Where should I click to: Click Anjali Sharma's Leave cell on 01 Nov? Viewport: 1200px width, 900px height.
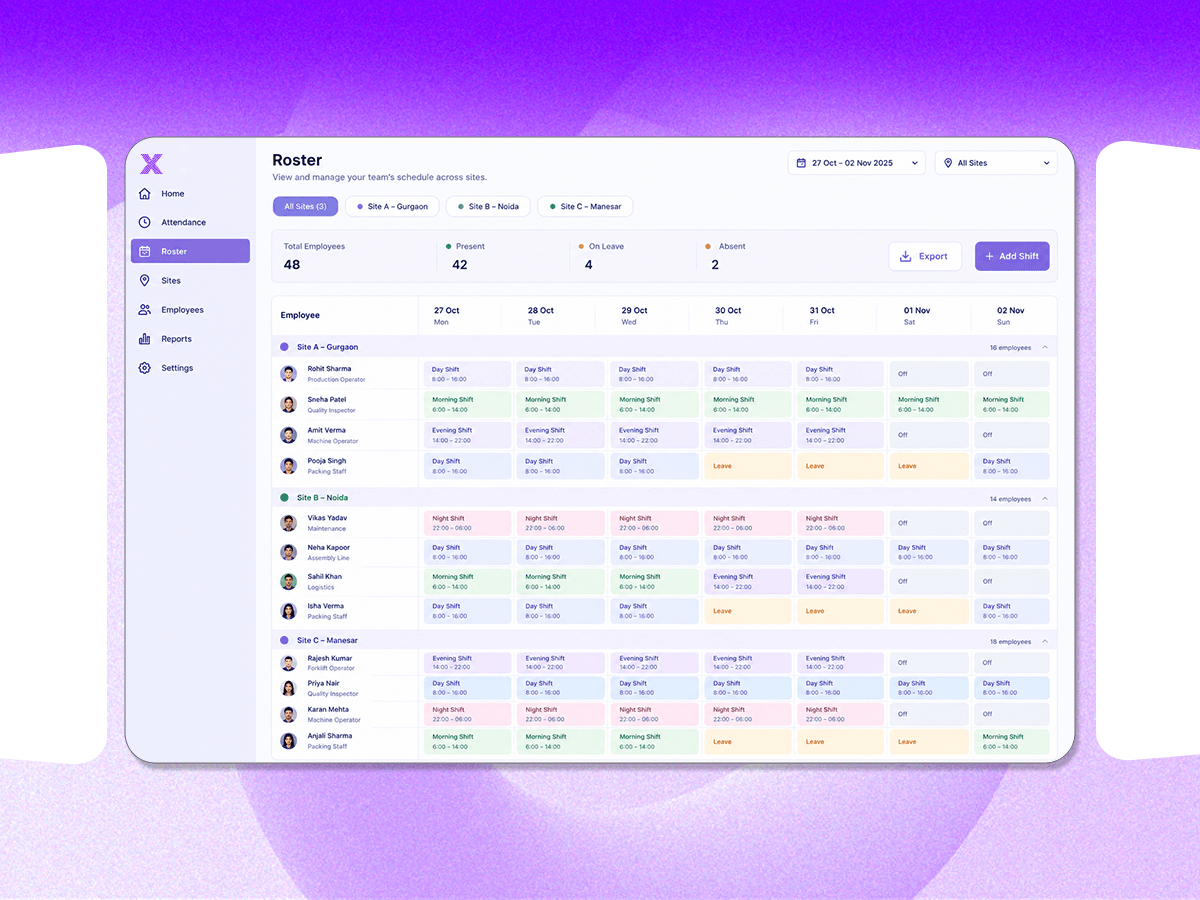pyautogui.click(x=929, y=742)
